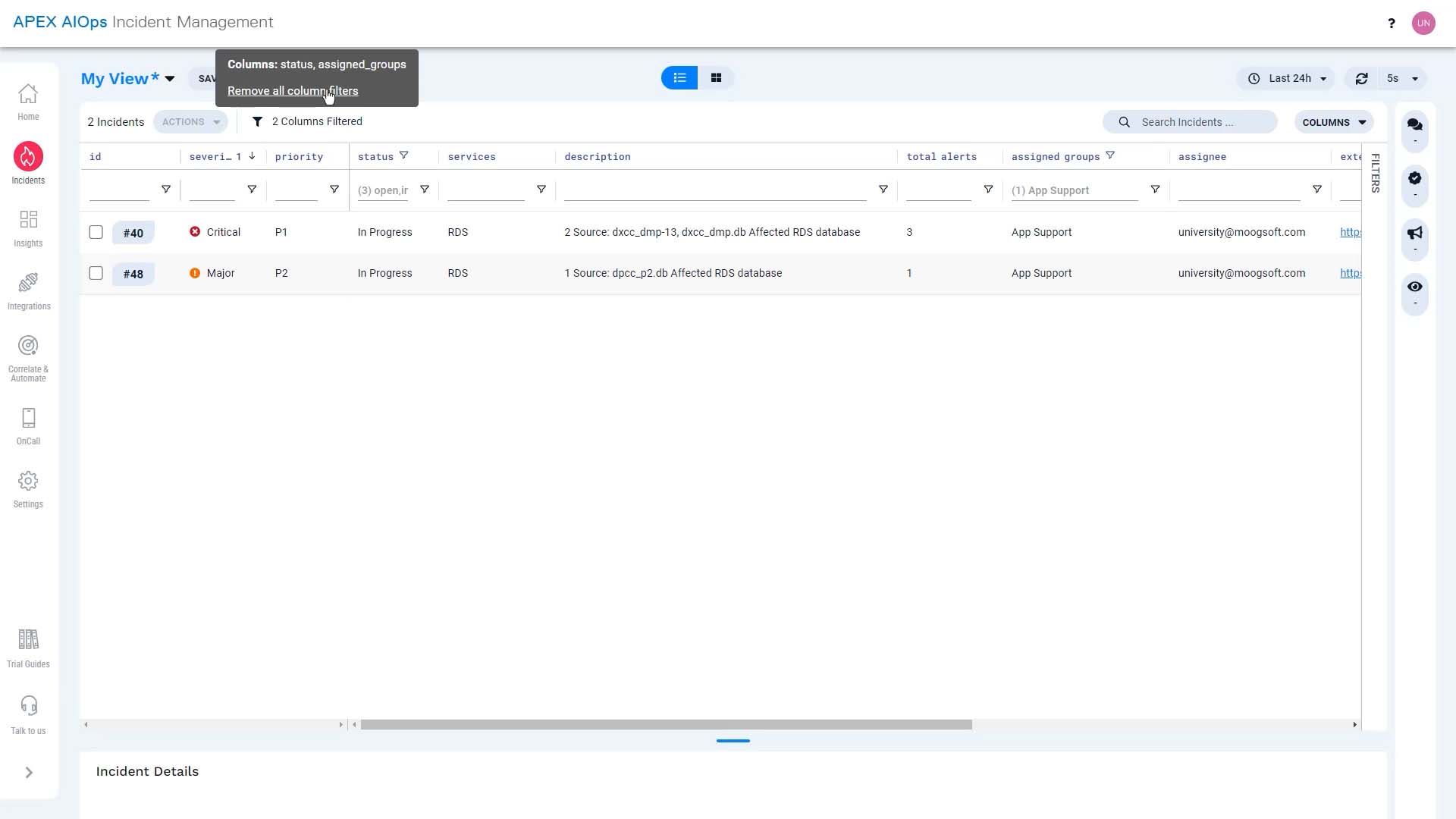Image resolution: width=1456 pixels, height=819 pixels.
Task: Open the priority column filter funnel
Action: click(x=334, y=190)
